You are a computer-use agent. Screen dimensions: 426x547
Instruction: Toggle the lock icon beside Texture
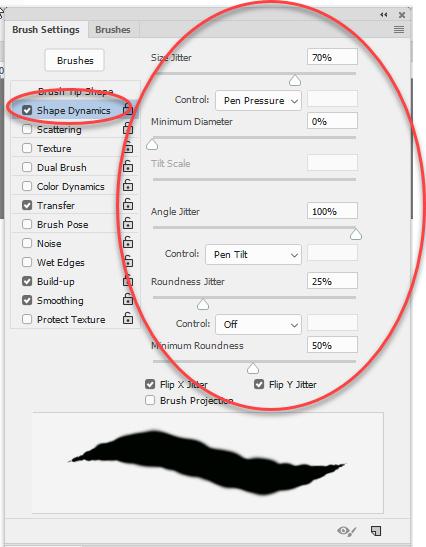pos(128,147)
